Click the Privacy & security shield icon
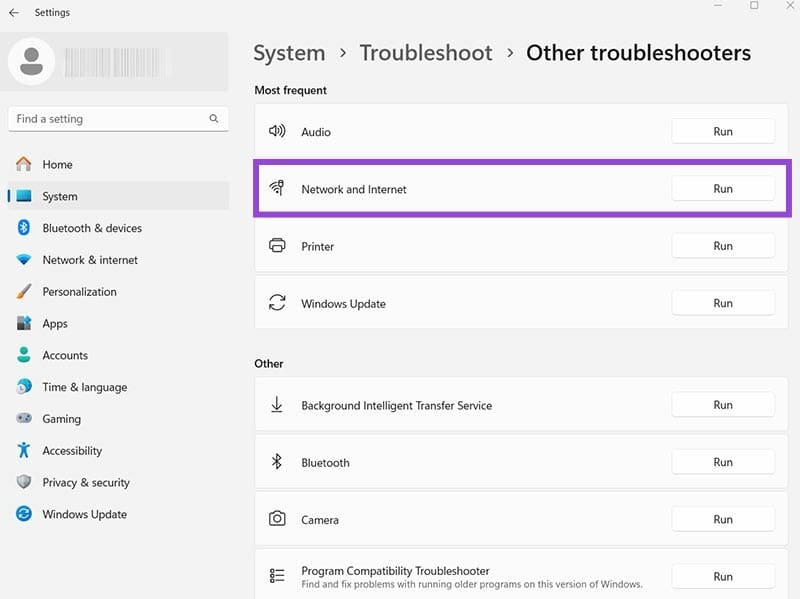Image resolution: width=800 pixels, height=599 pixels. 23,482
